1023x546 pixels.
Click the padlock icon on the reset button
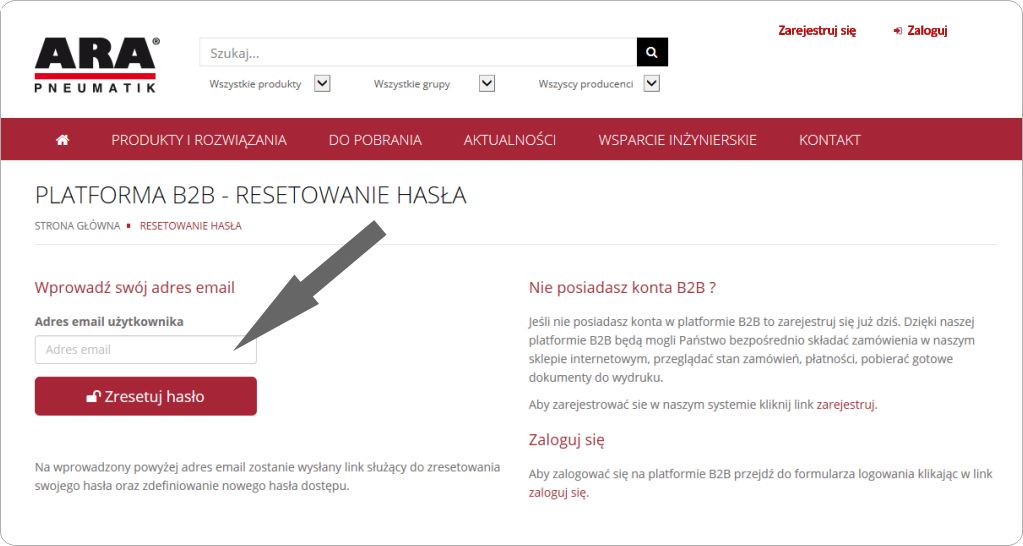(93, 396)
